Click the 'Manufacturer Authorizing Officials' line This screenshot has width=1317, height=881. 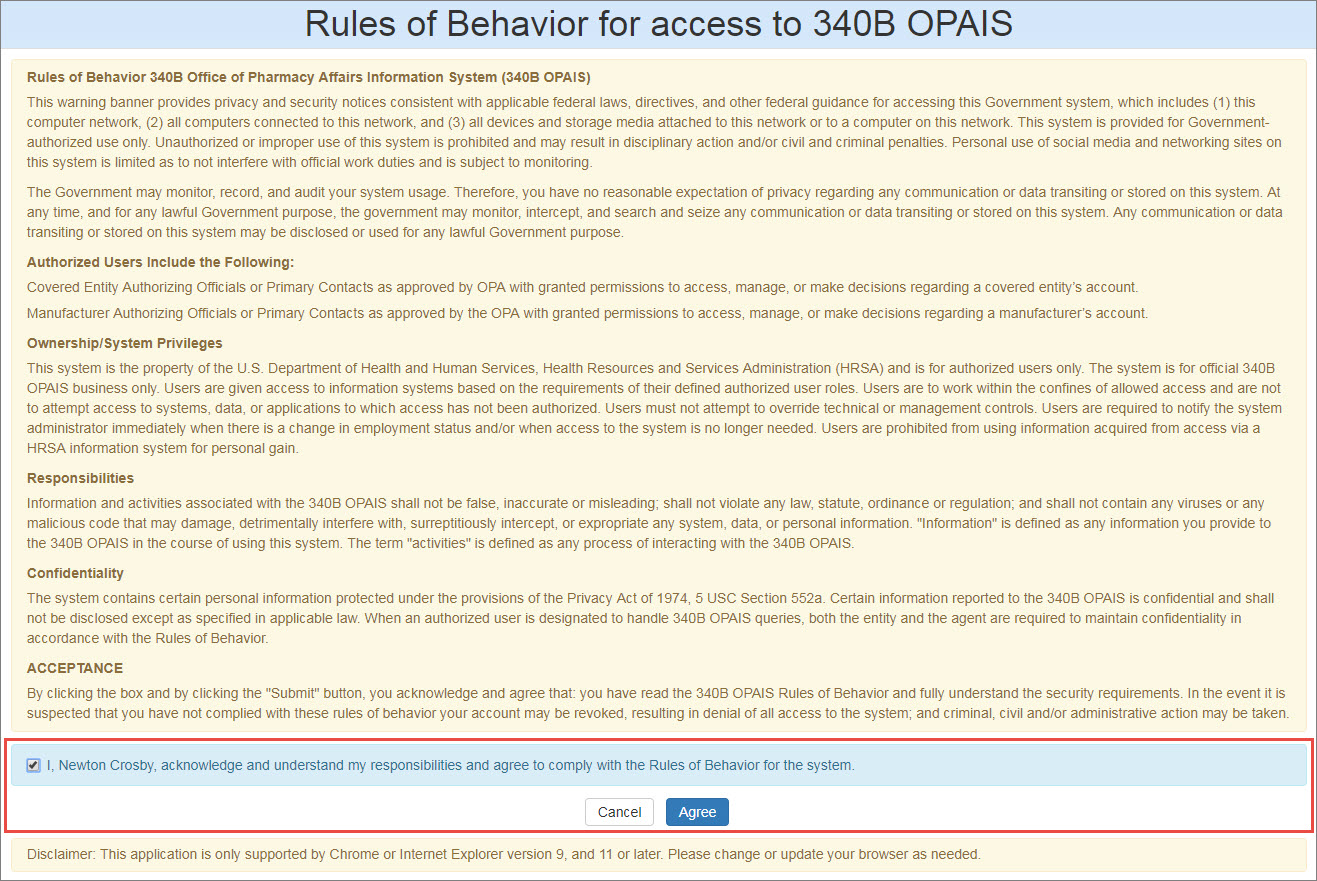coord(587,313)
